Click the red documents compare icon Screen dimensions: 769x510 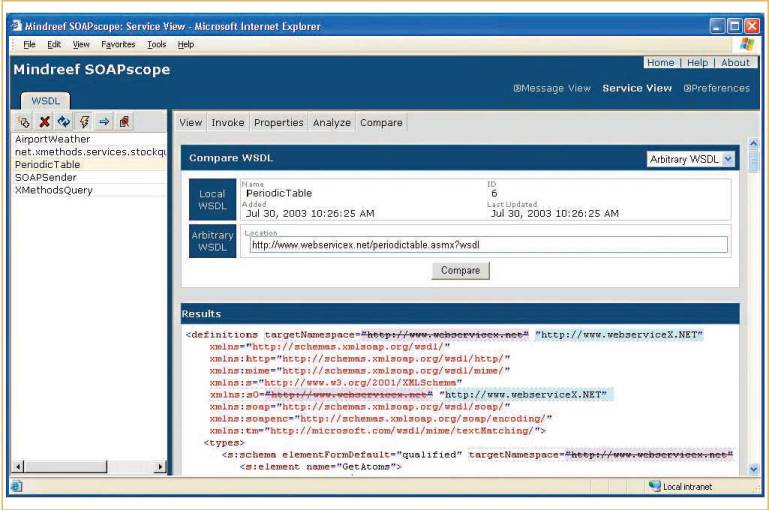point(124,122)
